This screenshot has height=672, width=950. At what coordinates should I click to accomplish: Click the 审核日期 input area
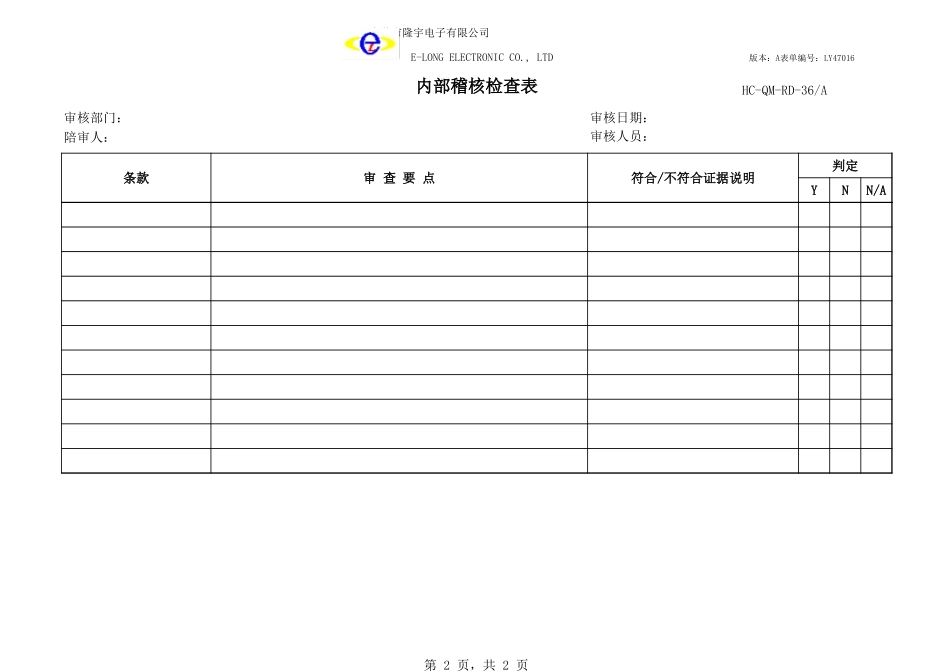[x=690, y=117]
